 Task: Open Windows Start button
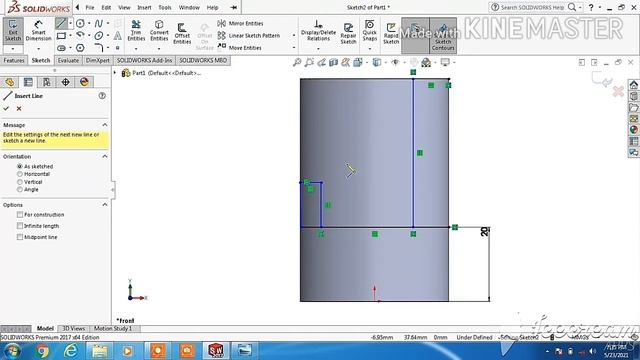pos(12,351)
